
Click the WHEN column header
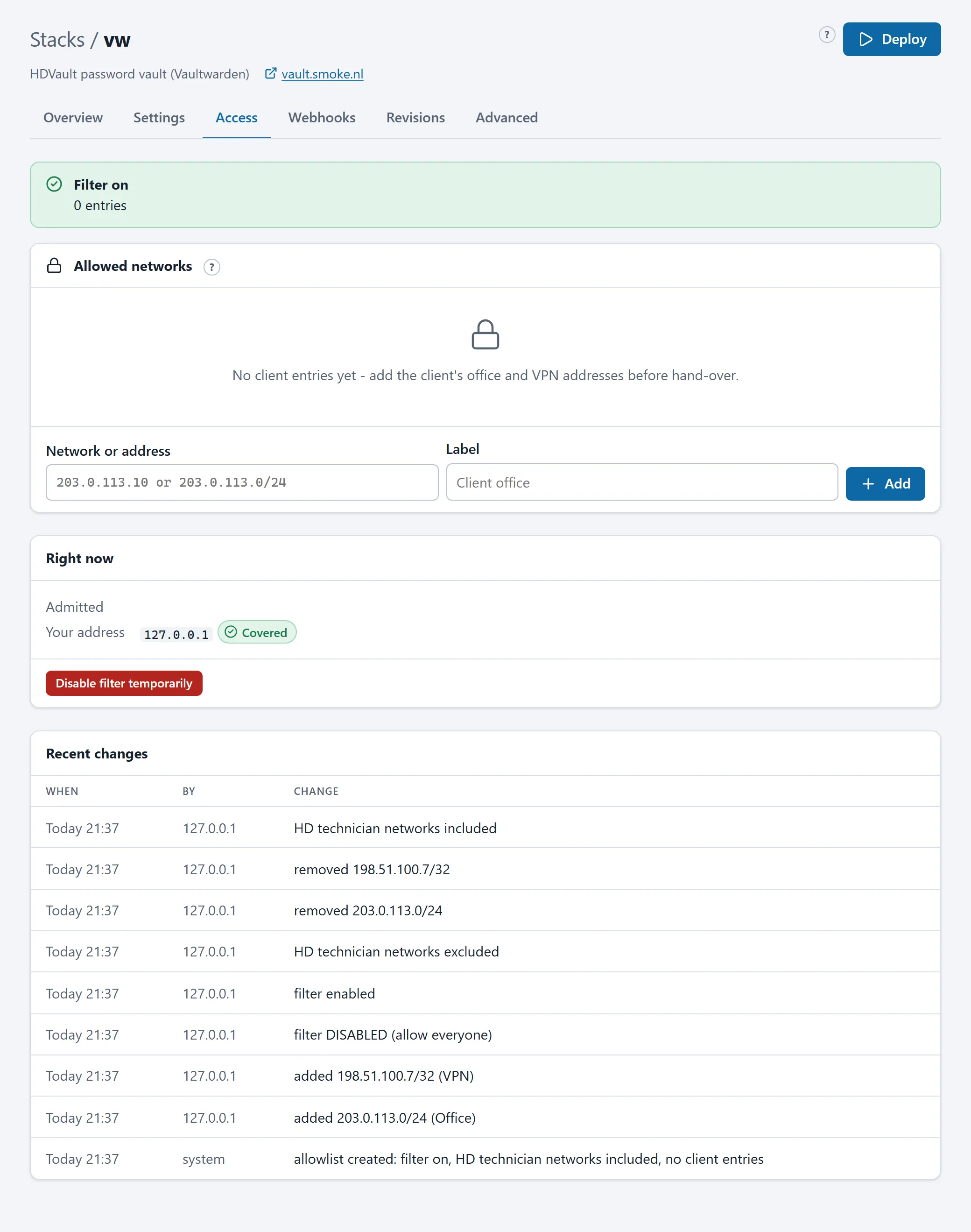(62, 791)
